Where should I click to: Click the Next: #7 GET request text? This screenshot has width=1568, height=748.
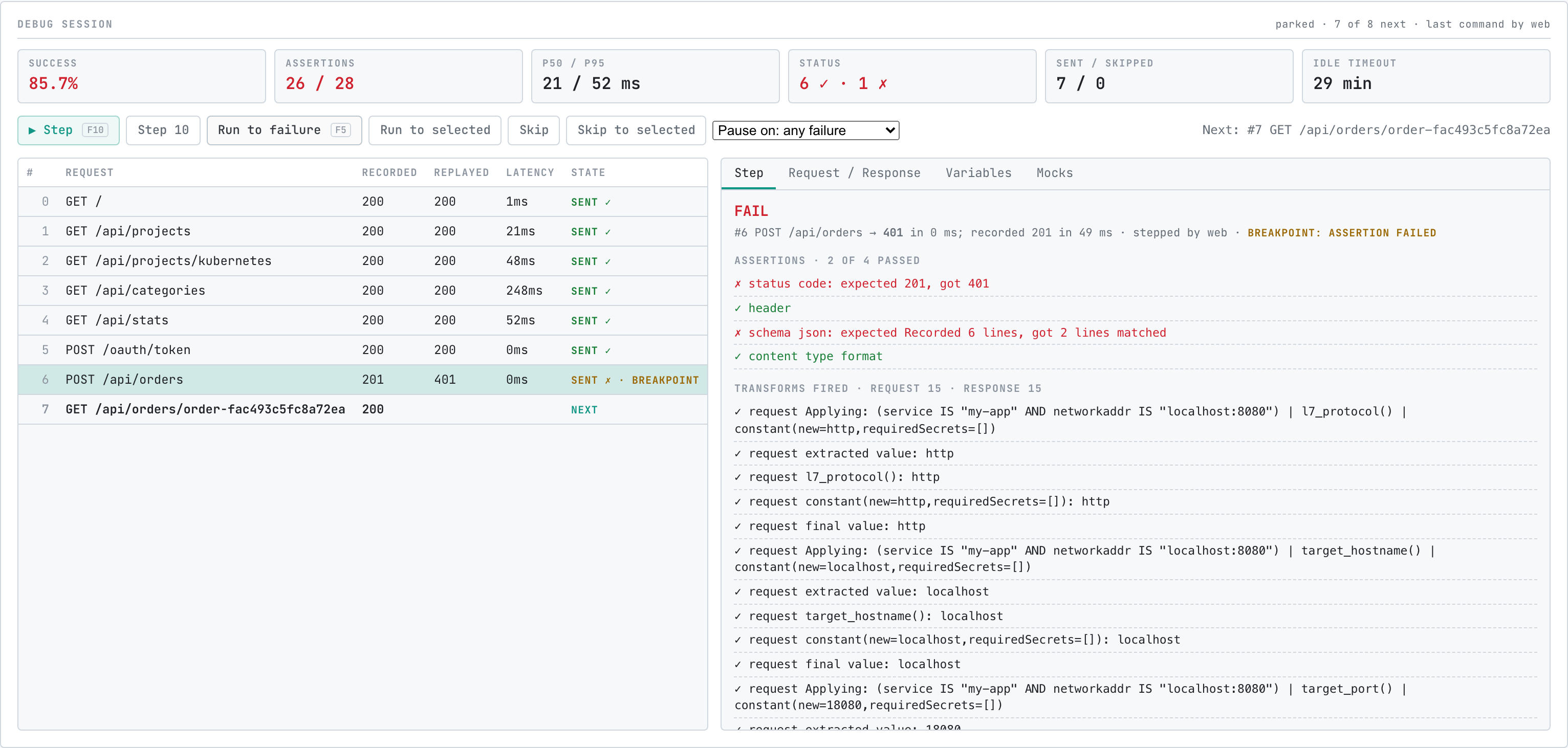pos(1376,130)
